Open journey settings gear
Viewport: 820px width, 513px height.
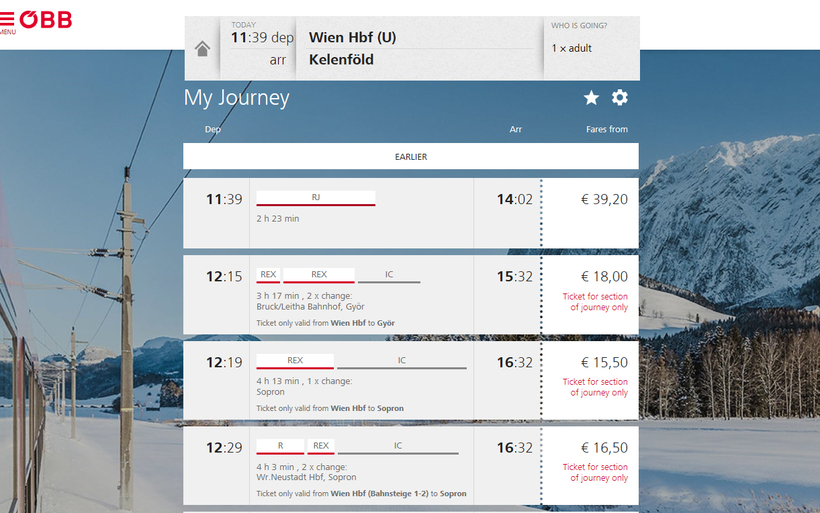pyautogui.click(x=620, y=97)
